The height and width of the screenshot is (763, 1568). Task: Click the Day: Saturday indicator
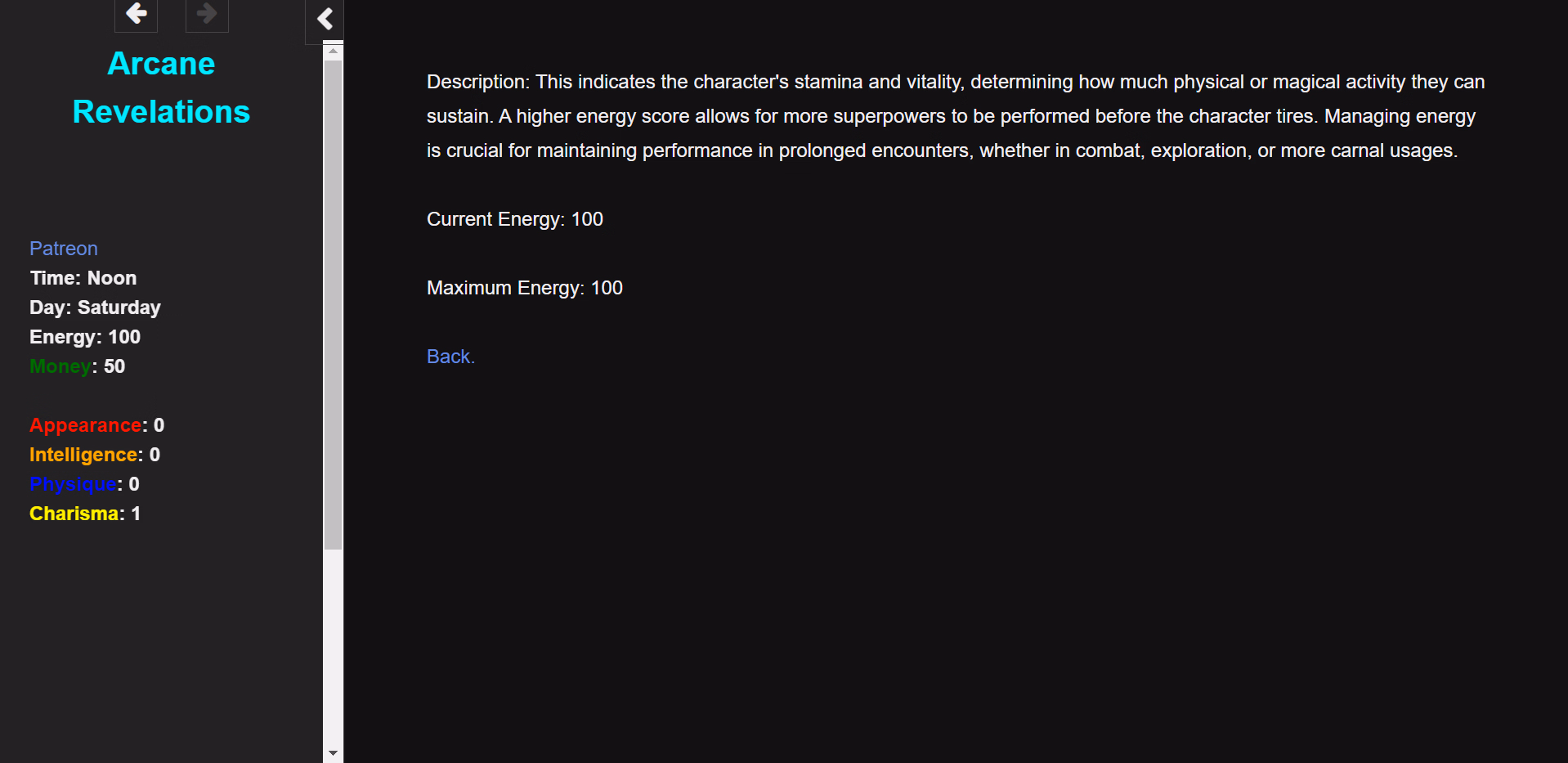coord(95,307)
